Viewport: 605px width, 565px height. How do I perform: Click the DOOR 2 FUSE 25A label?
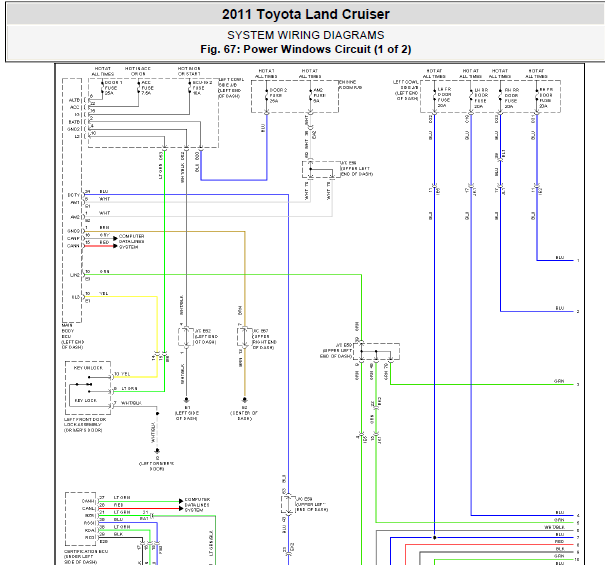pyautogui.click(x=278, y=95)
